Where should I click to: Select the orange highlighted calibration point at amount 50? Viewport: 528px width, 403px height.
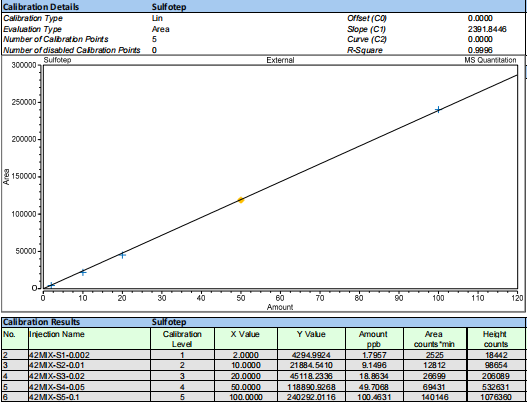(x=241, y=200)
